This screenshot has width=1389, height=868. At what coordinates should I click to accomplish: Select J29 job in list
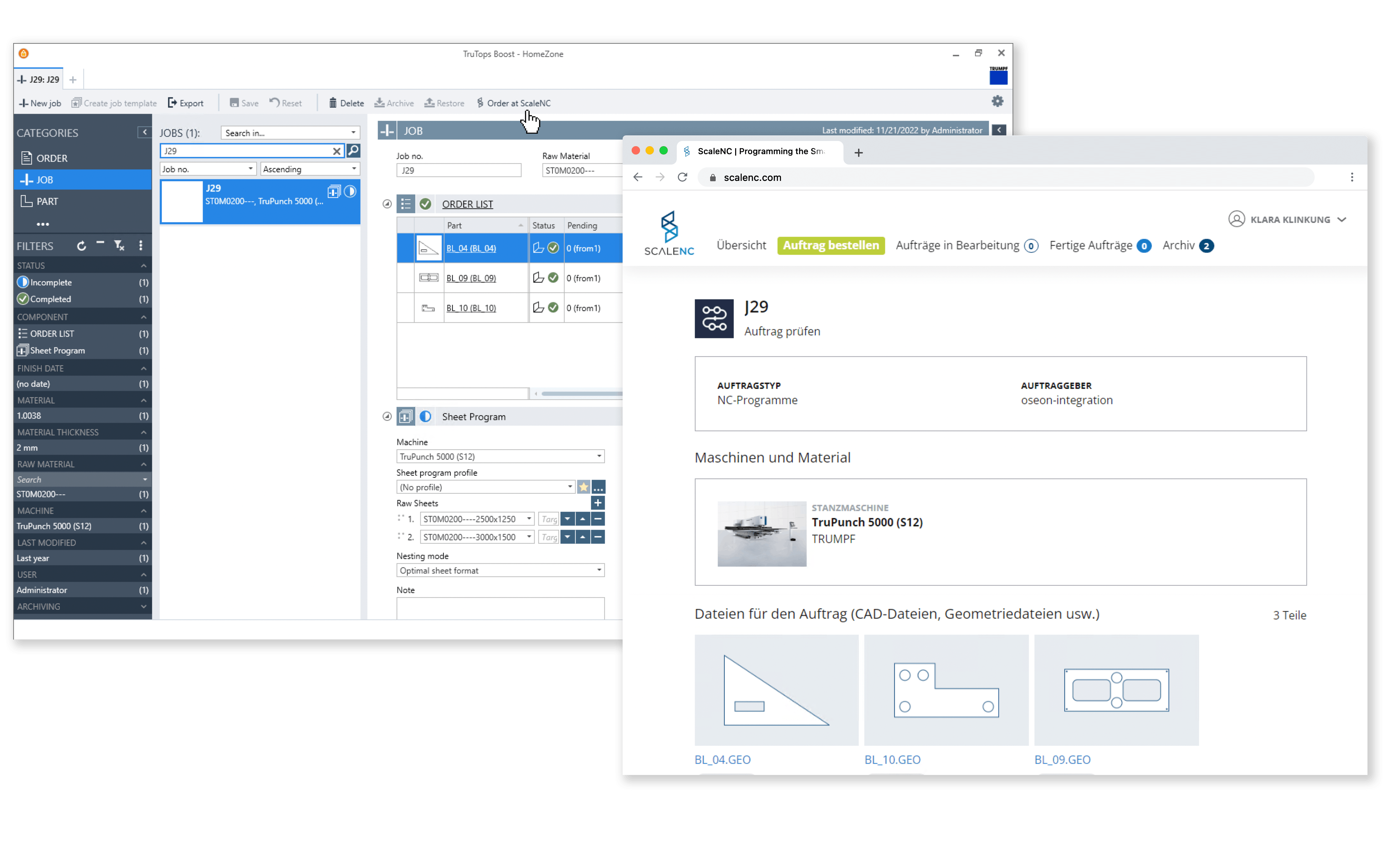[260, 201]
